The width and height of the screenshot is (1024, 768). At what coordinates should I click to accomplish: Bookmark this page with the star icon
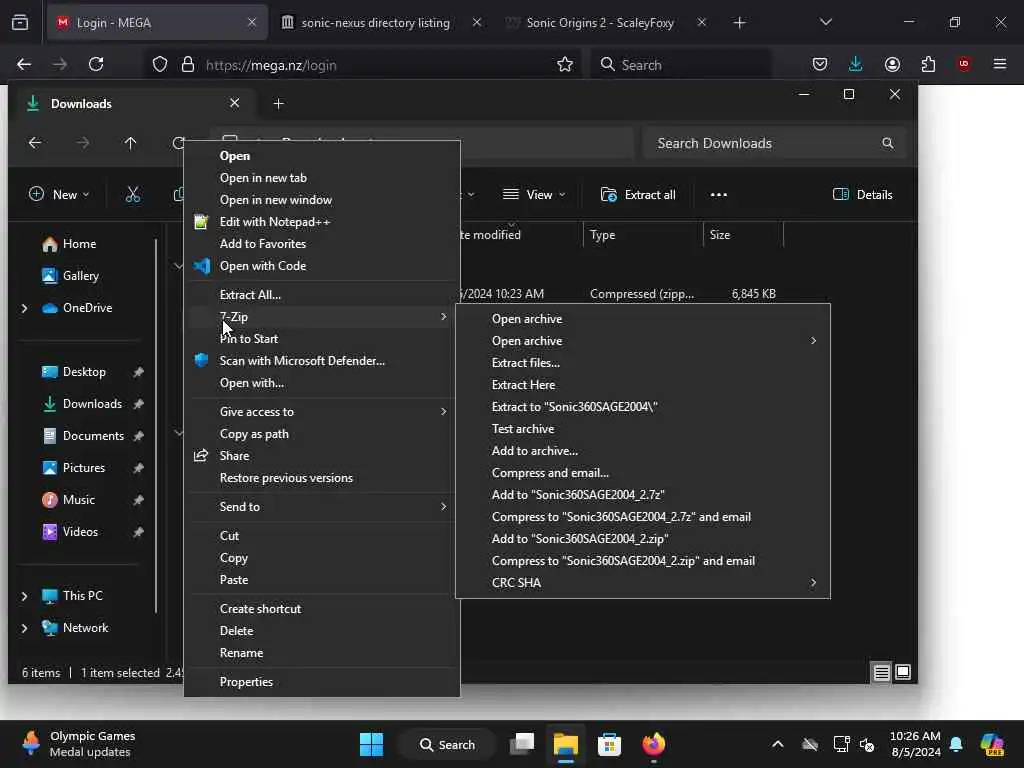pos(565,64)
